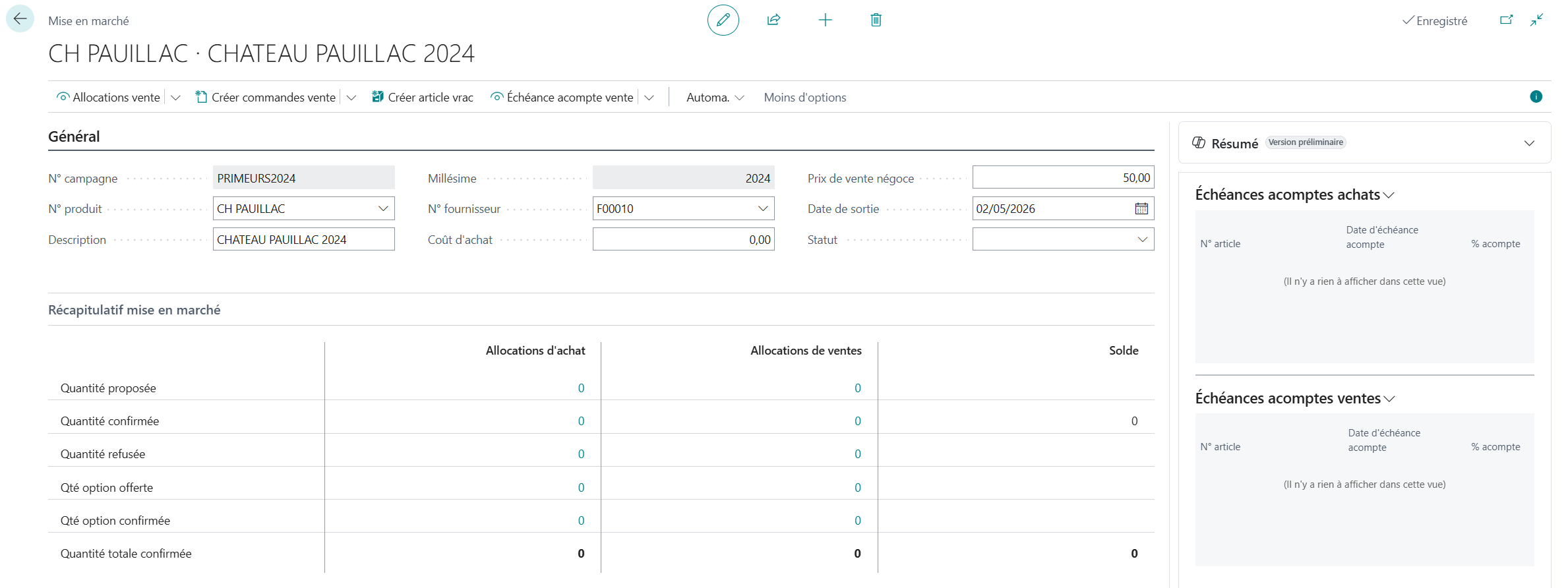Click the back arrow button
Viewport: 1568px width, 588px height.
coord(20,19)
